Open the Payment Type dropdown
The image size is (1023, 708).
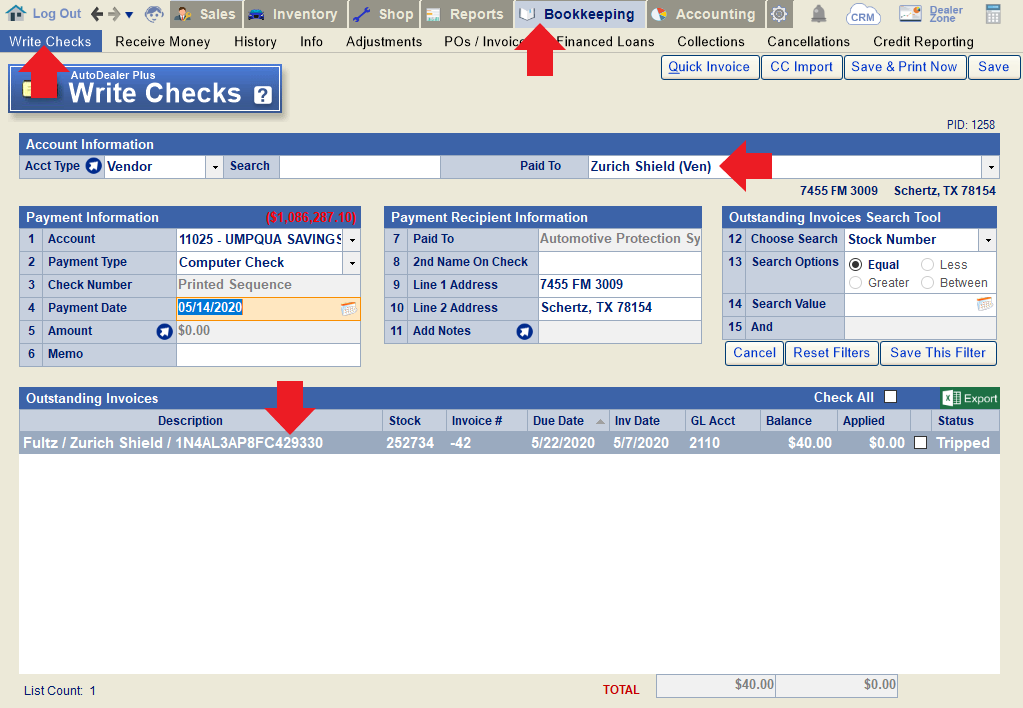click(x=352, y=263)
